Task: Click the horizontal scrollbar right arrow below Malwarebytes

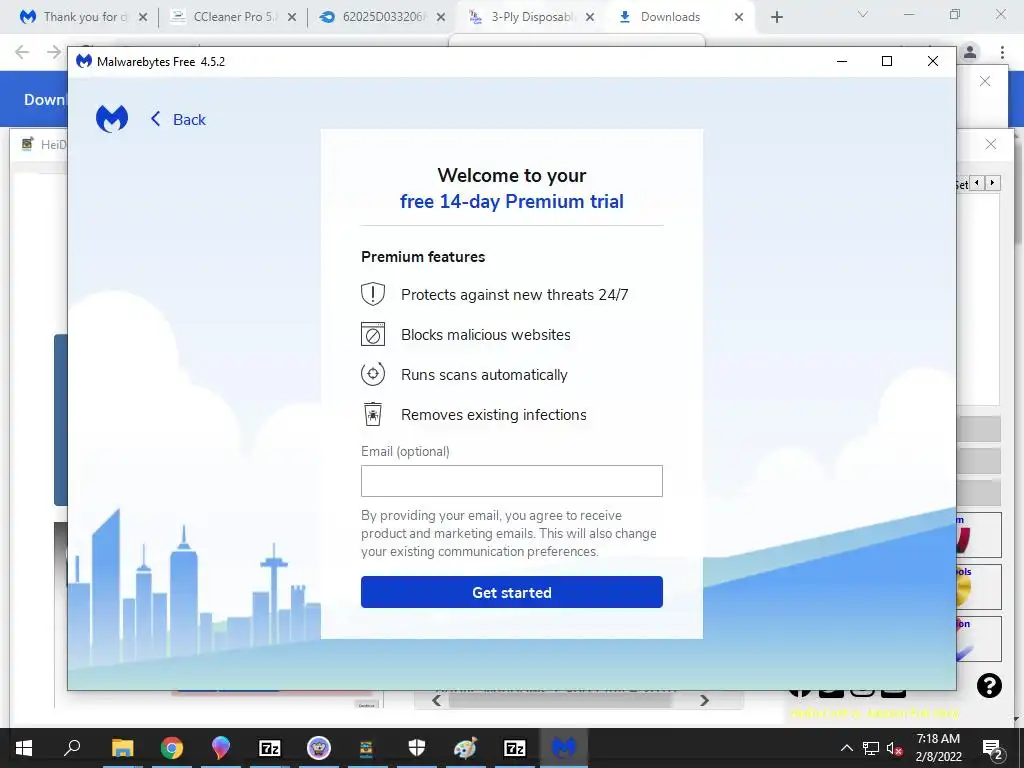Action: (x=704, y=701)
